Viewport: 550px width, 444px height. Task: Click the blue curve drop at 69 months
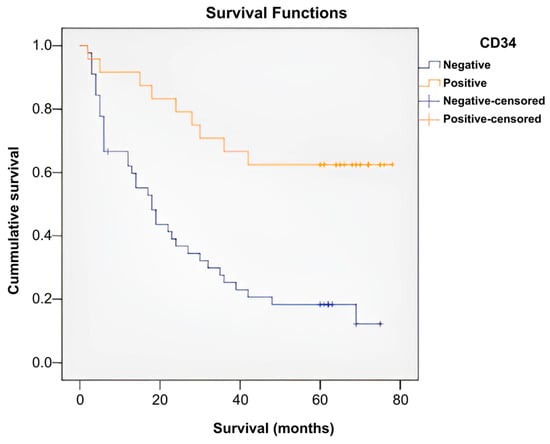point(356,314)
